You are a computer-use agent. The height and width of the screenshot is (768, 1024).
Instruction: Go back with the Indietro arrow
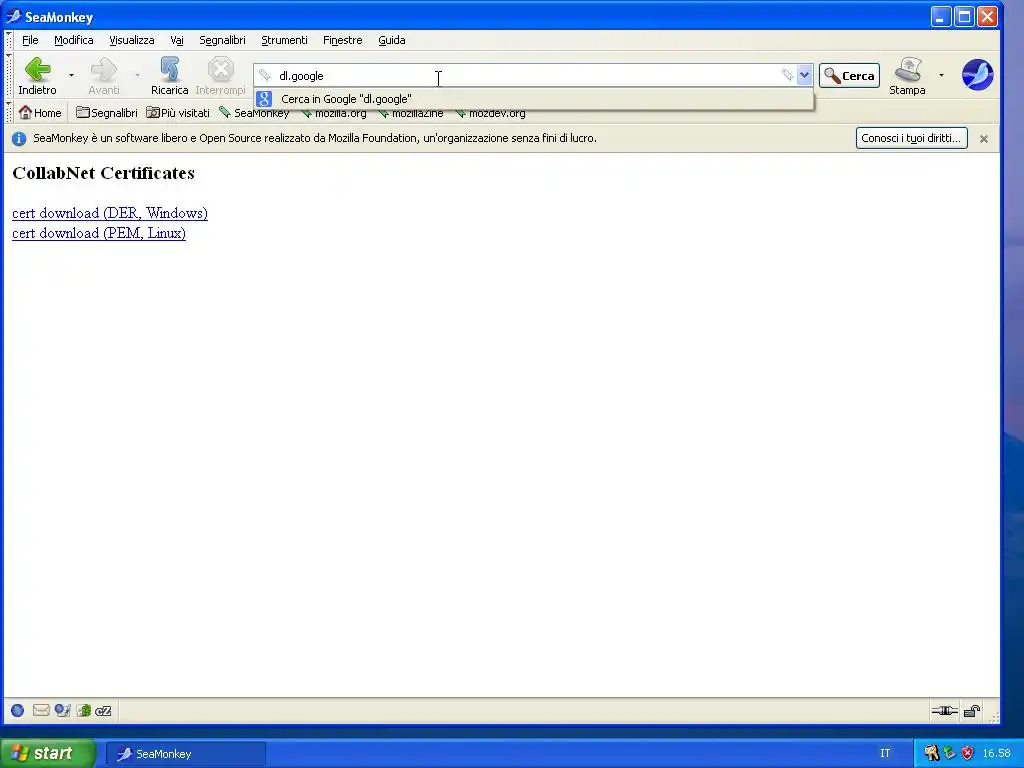click(x=37, y=76)
